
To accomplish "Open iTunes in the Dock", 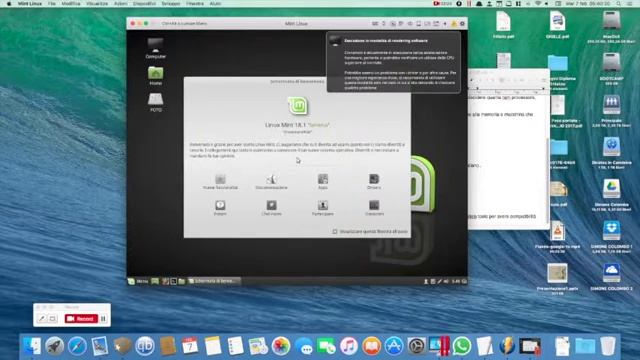I will (x=349, y=346).
